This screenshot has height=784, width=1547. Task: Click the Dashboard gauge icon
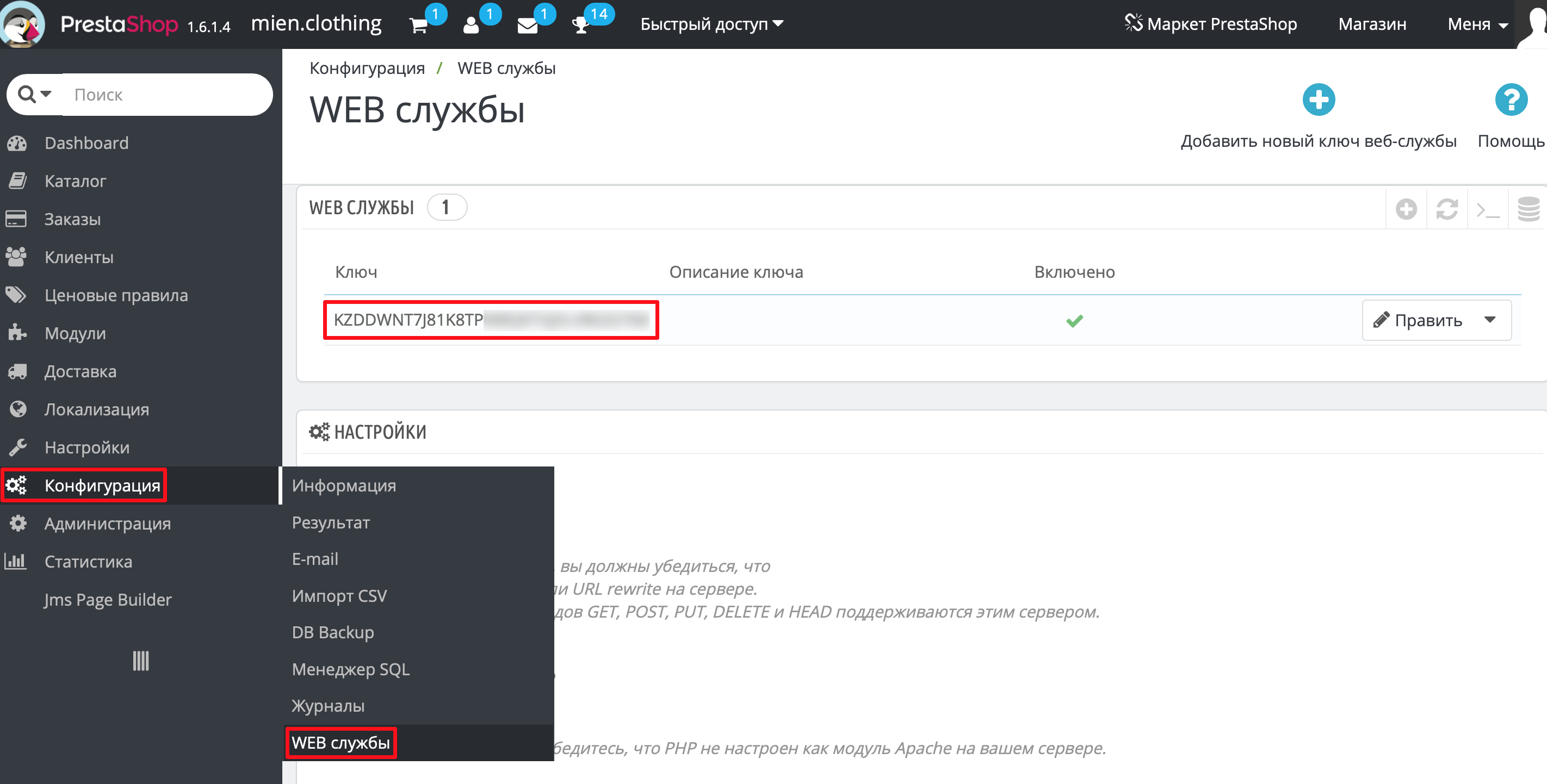(17, 143)
